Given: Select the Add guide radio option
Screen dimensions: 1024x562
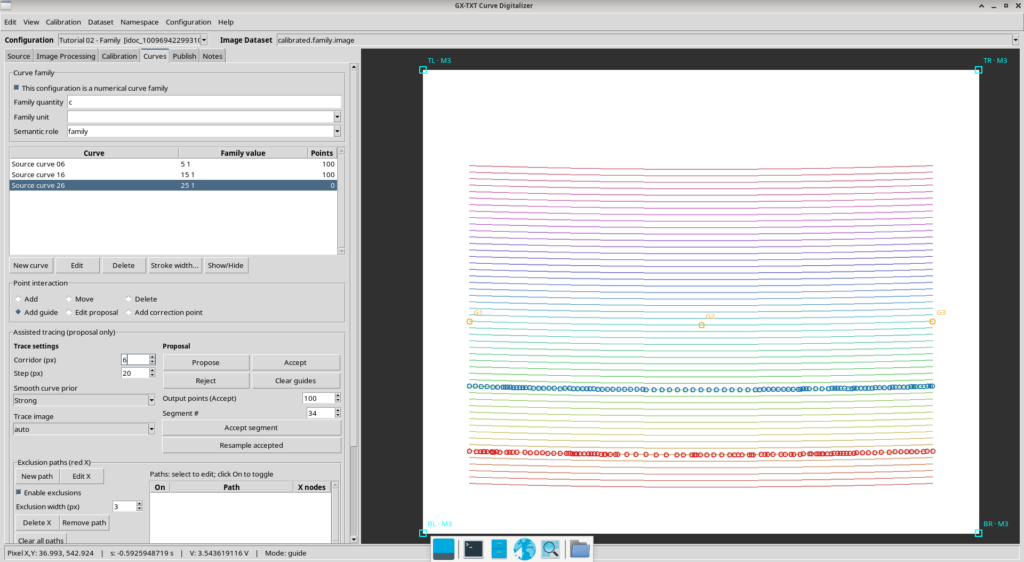Looking at the screenshot, I should pos(18,312).
